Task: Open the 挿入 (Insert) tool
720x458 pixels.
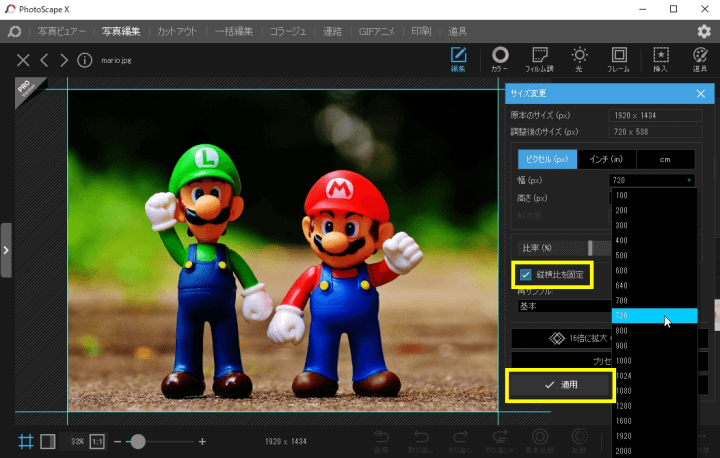Action: (x=660, y=59)
